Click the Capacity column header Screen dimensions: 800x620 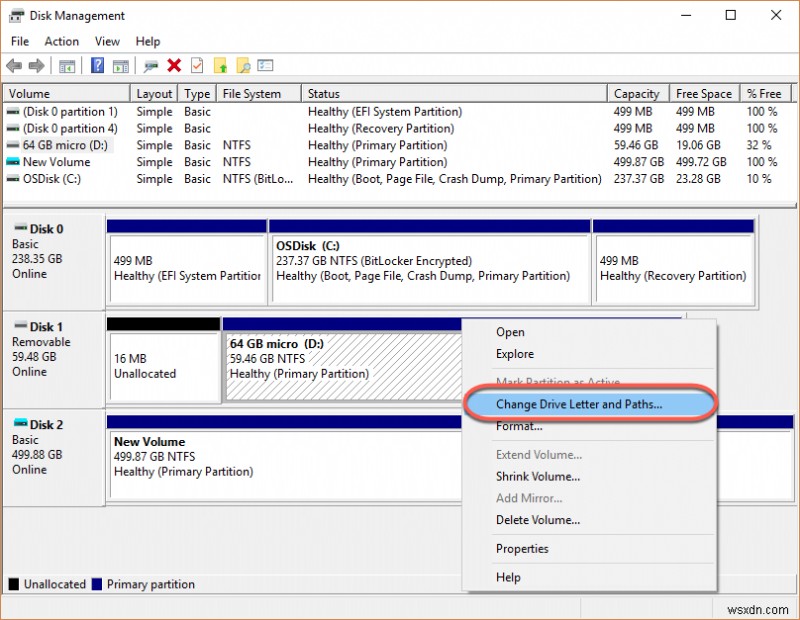pyautogui.click(x=638, y=94)
